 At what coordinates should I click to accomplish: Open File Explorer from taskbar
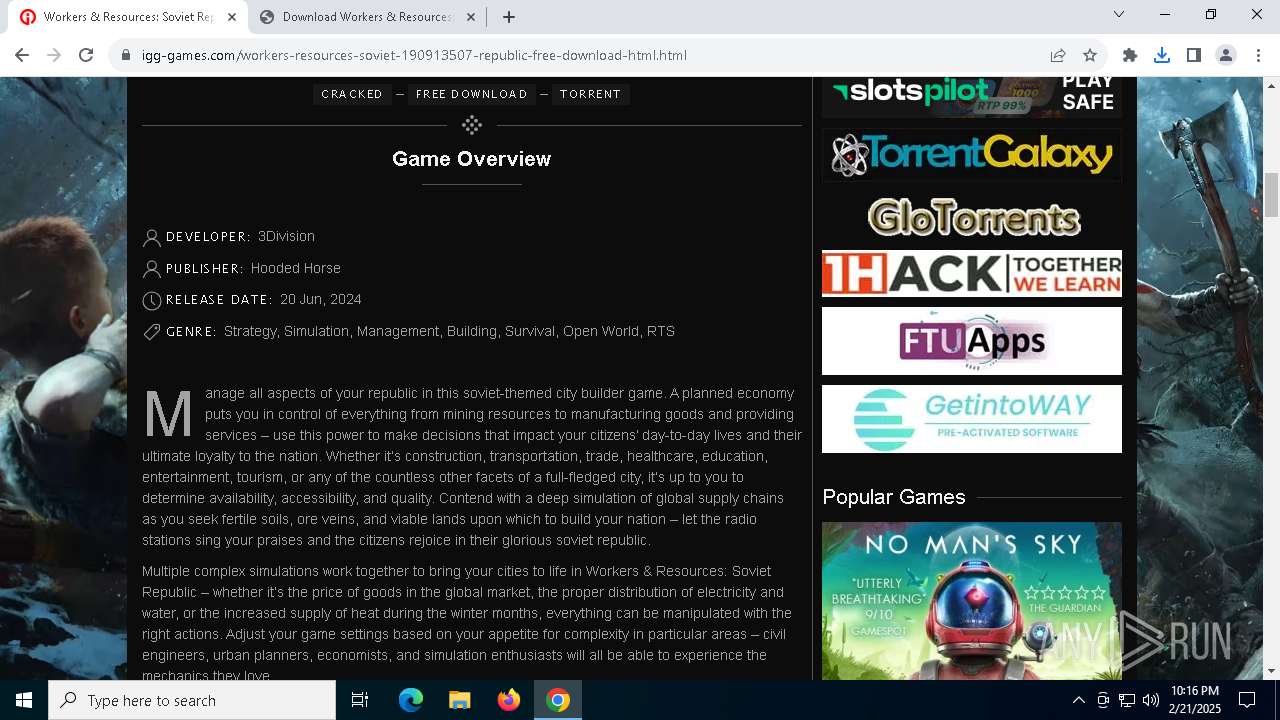coord(460,700)
